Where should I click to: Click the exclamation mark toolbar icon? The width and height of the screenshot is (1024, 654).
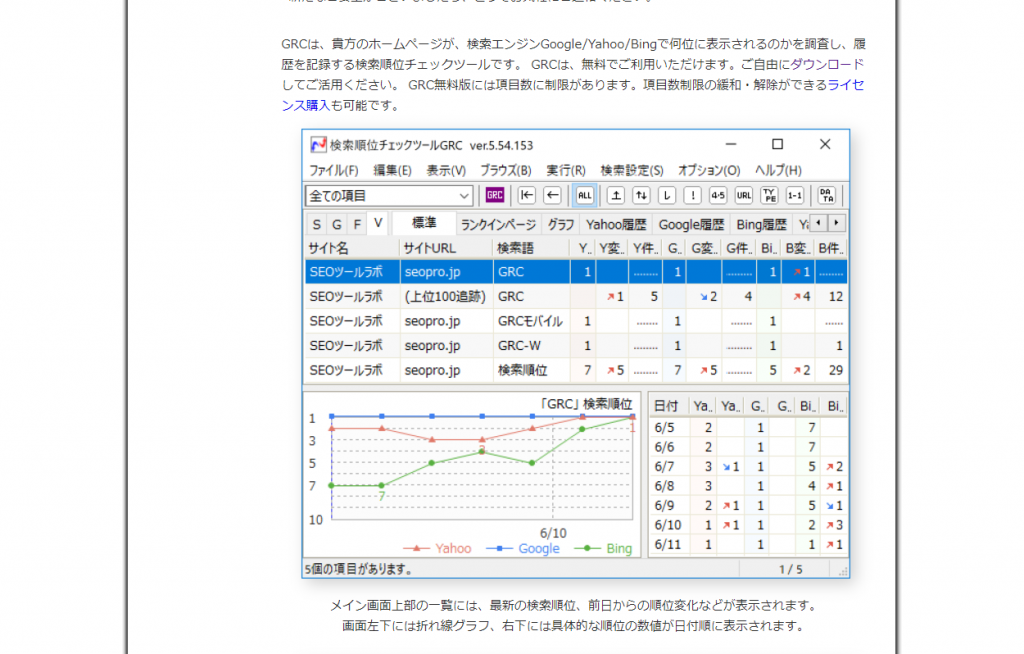click(692, 195)
